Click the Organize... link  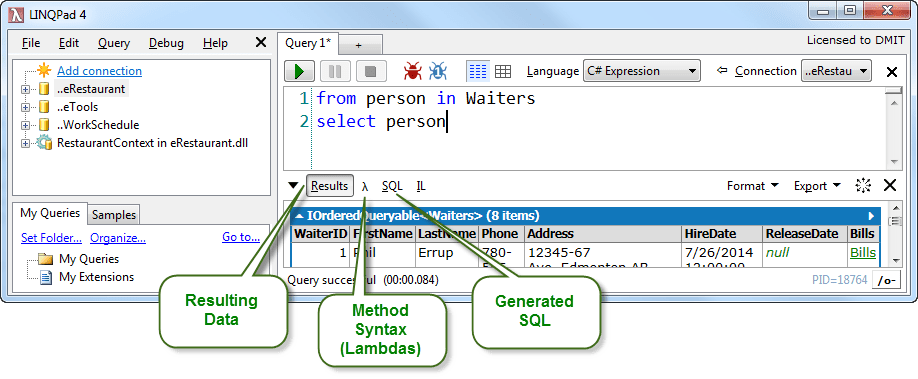click(x=118, y=238)
